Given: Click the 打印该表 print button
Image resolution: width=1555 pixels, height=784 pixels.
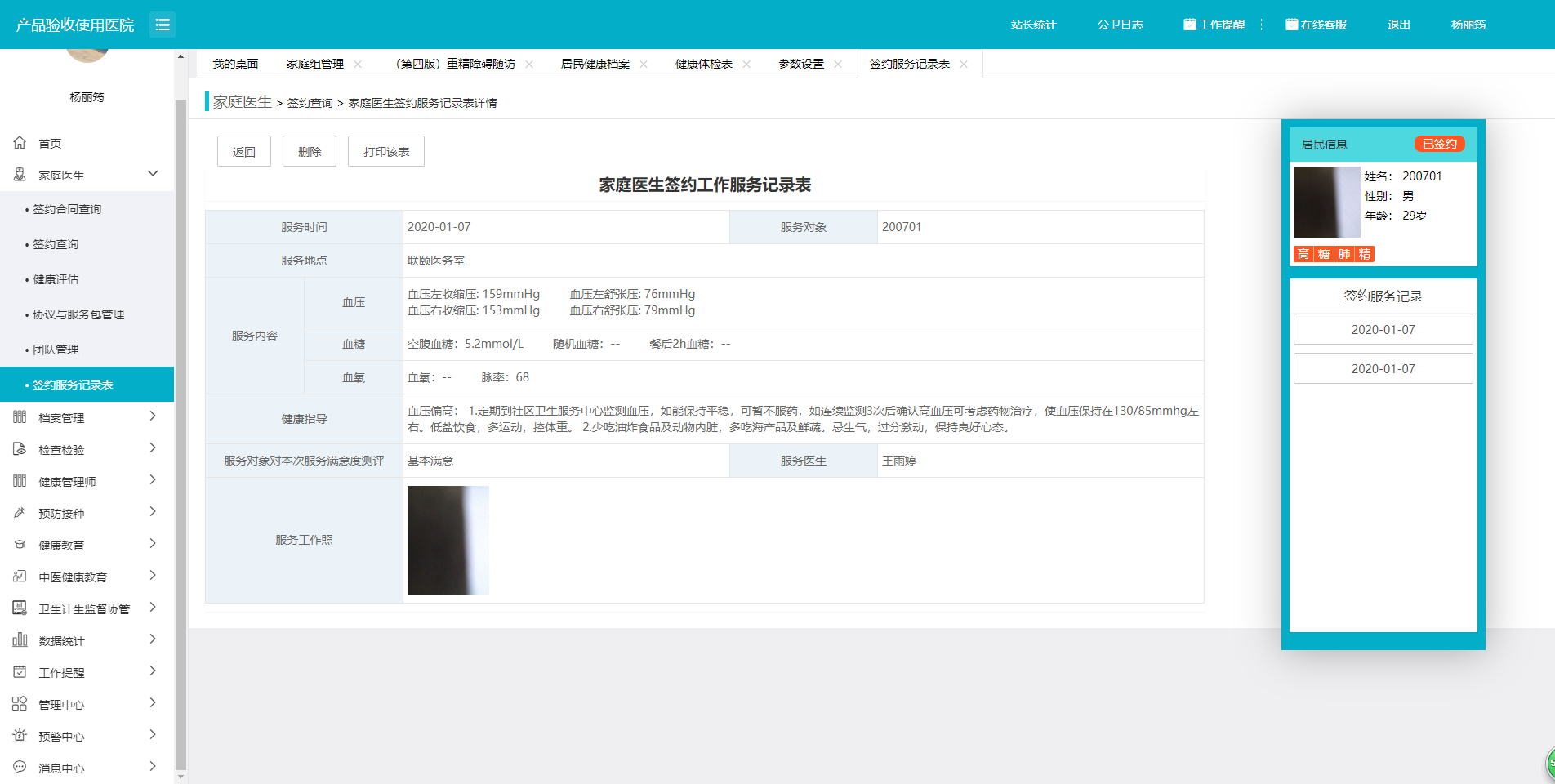Looking at the screenshot, I should point(386,152).
